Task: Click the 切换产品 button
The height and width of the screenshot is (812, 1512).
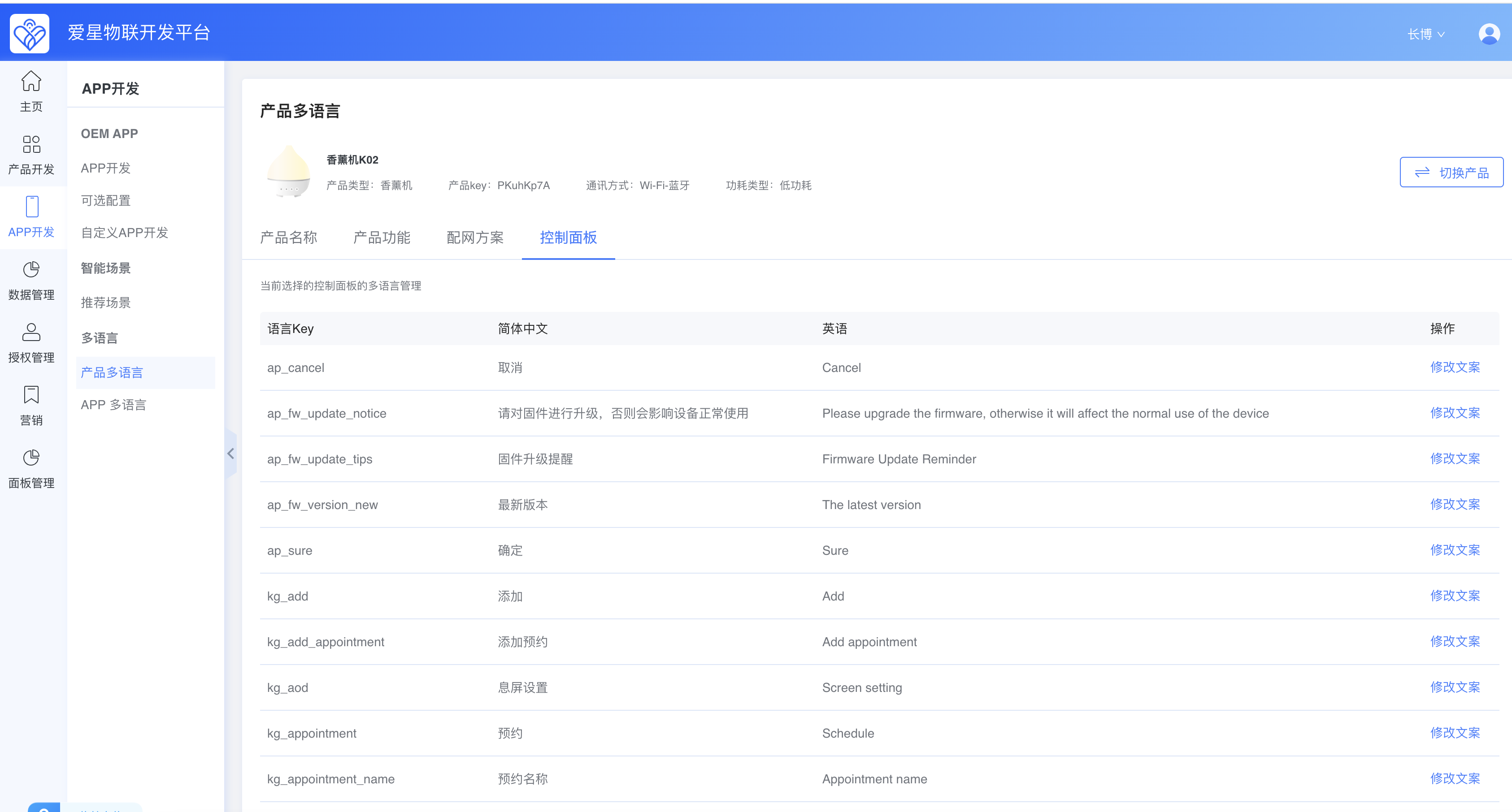Action: [x=1451, y=173]
